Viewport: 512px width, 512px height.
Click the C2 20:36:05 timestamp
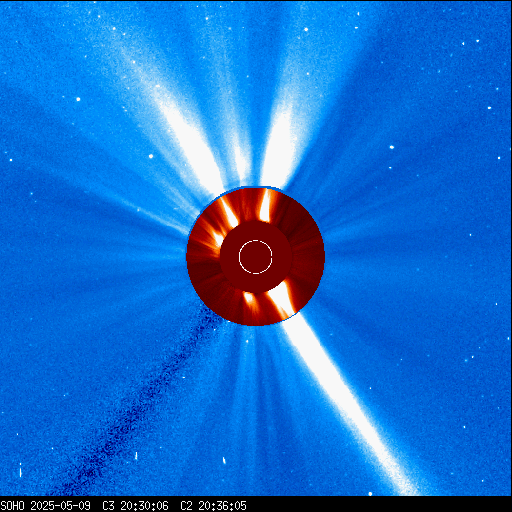213,506
